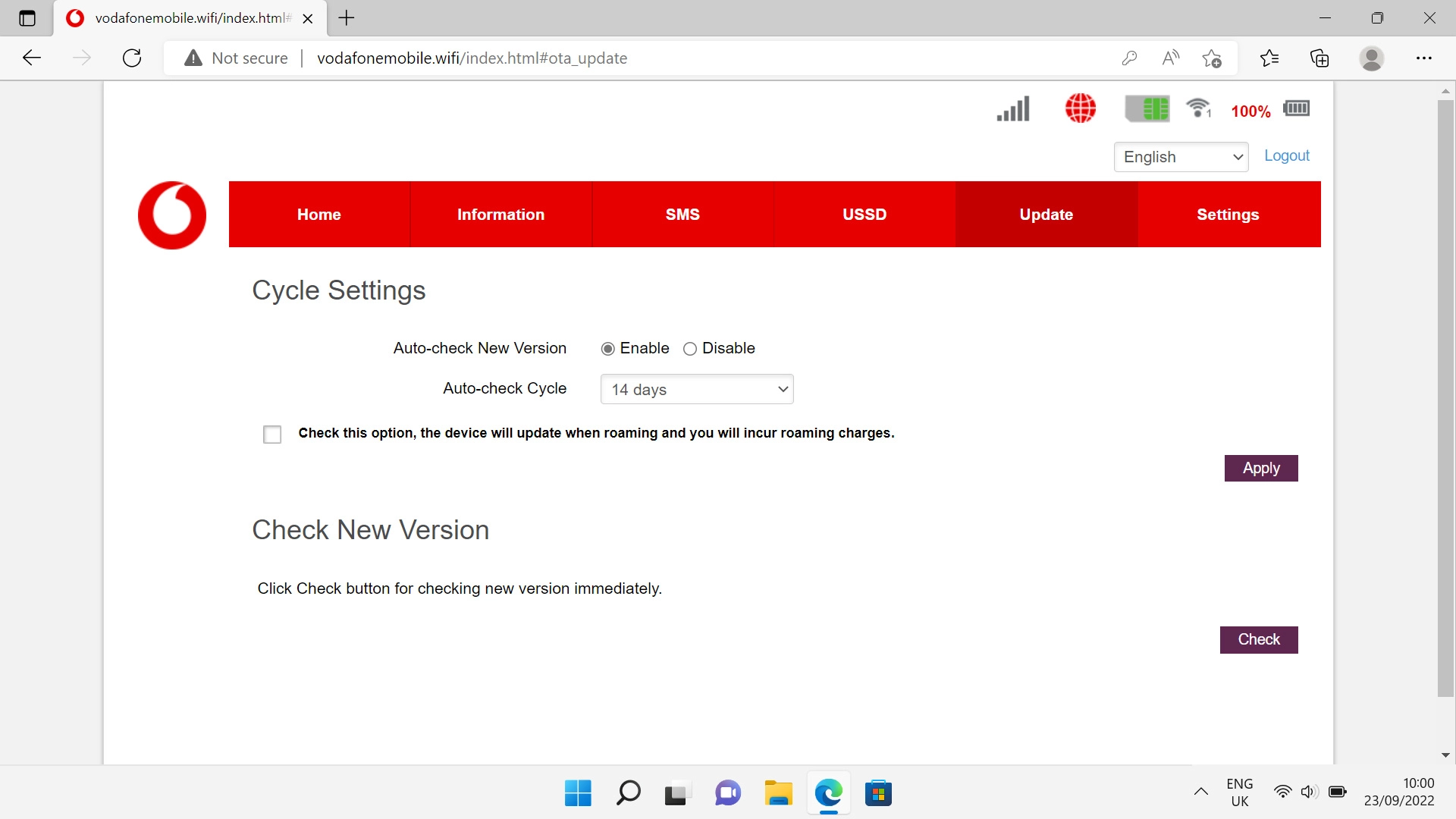Open Microsoft Edge from the taskbar
1456x819 pixels.
point(829,793)
